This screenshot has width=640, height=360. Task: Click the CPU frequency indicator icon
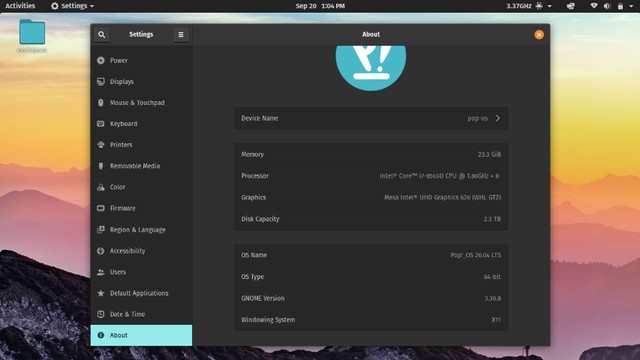pos(539,6)
